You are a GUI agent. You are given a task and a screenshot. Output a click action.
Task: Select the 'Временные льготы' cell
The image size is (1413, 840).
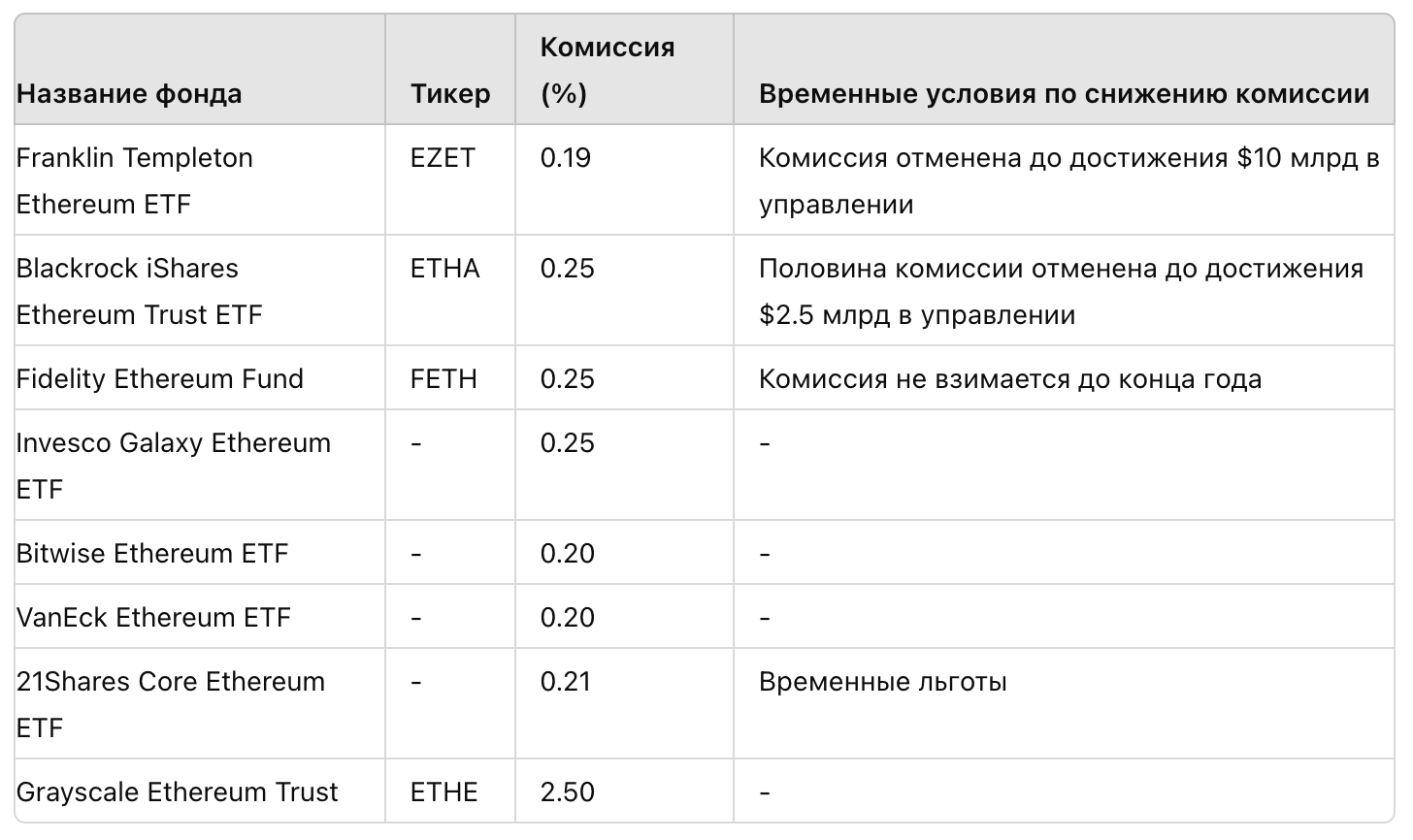click(x=882, y=682)
